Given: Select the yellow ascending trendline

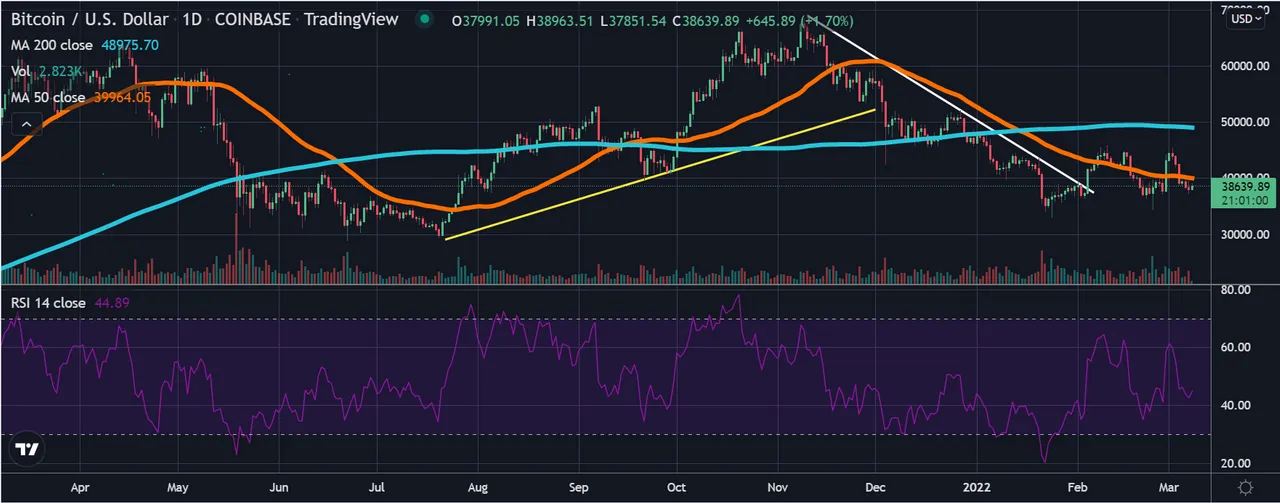Looking at the screenshot, I should 660,174.
